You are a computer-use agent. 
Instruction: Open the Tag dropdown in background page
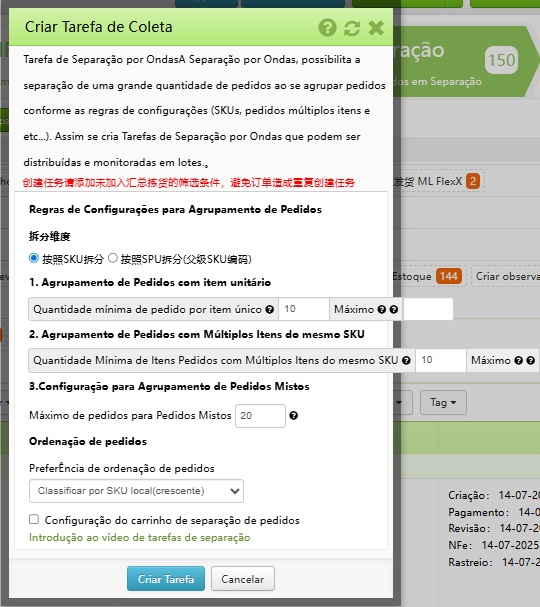coord(443,403)
